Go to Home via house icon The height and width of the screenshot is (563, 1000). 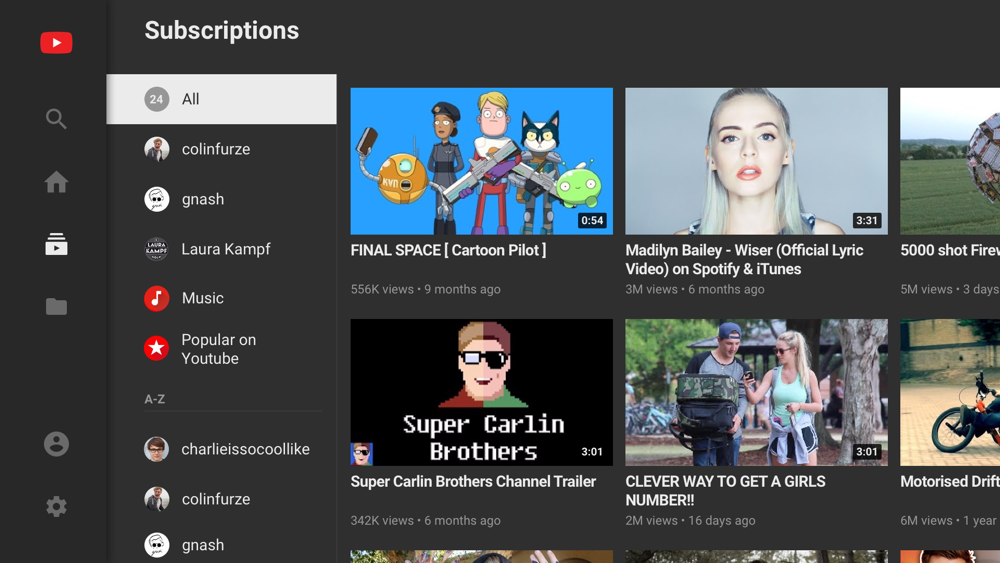click(x=56, y=182)
